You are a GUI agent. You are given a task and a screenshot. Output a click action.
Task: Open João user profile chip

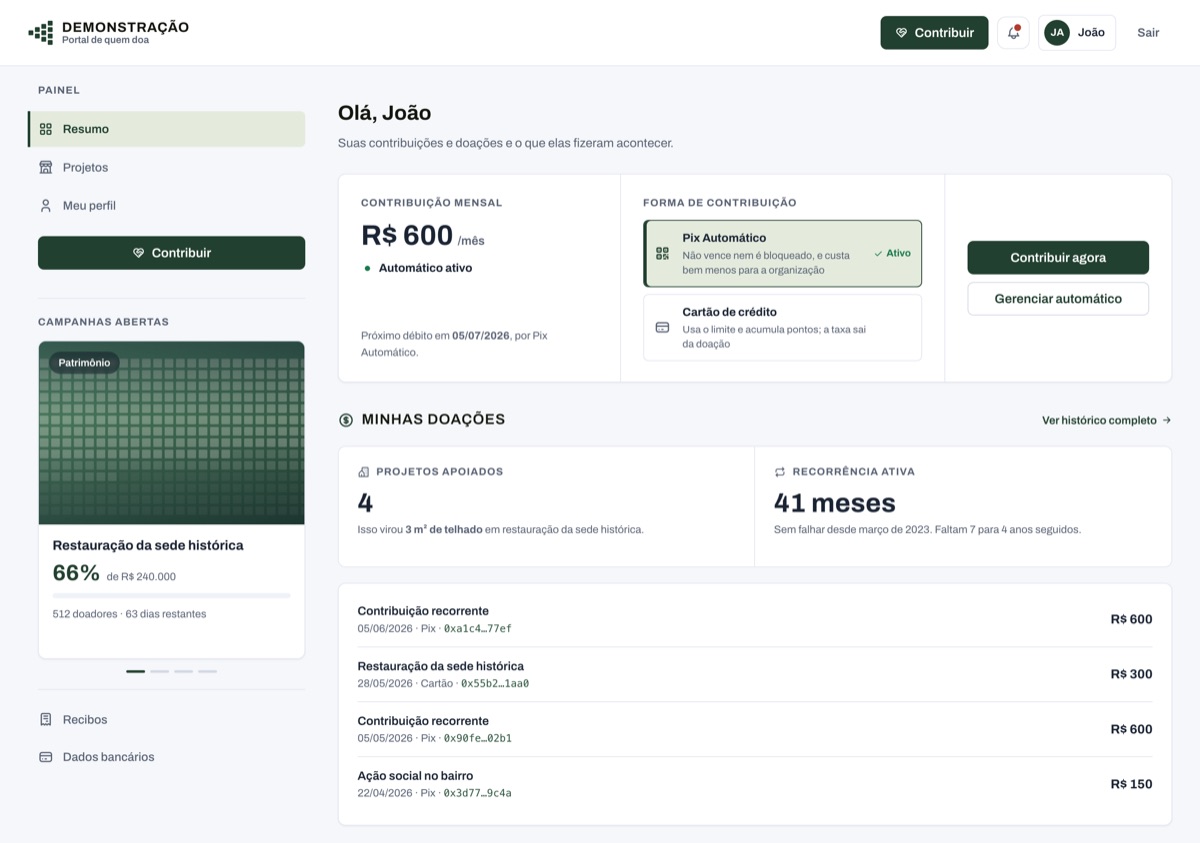[x=1077, y=32]
